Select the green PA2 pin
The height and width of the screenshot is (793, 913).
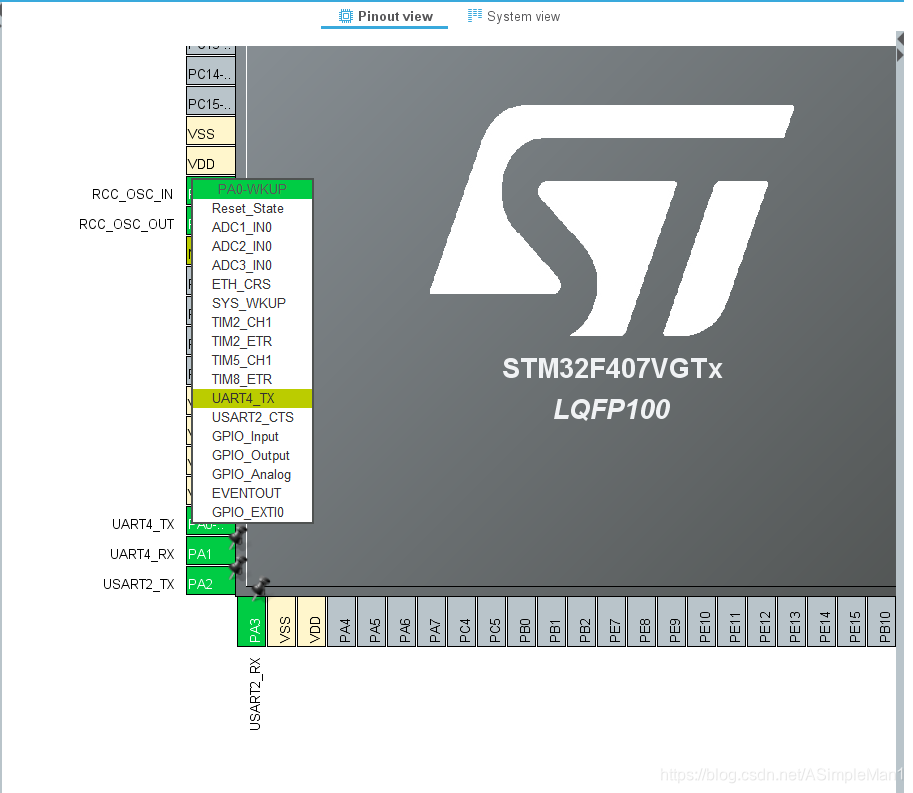click(211, 580)
